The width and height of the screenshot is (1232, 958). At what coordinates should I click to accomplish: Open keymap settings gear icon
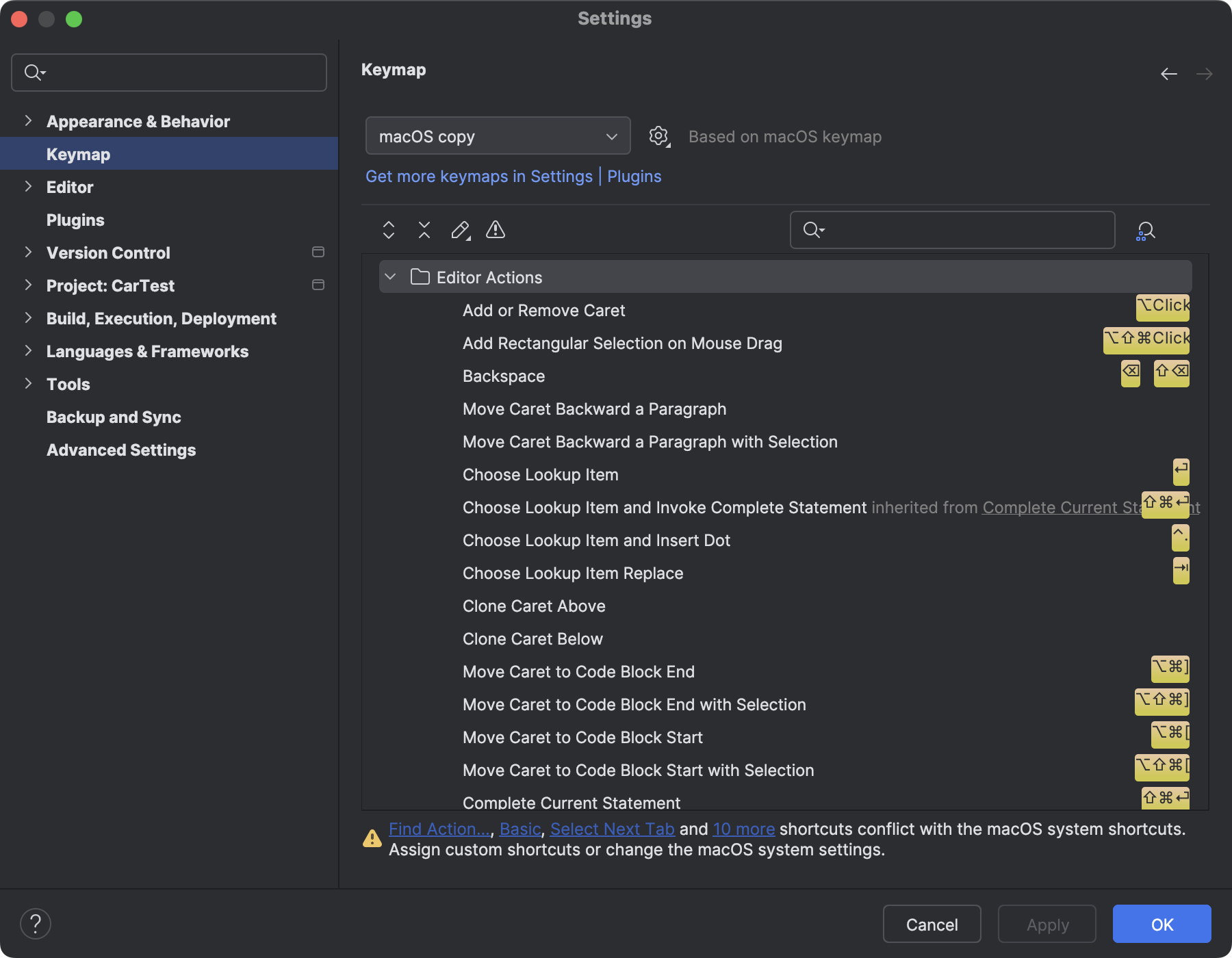[x=658, y=135]
